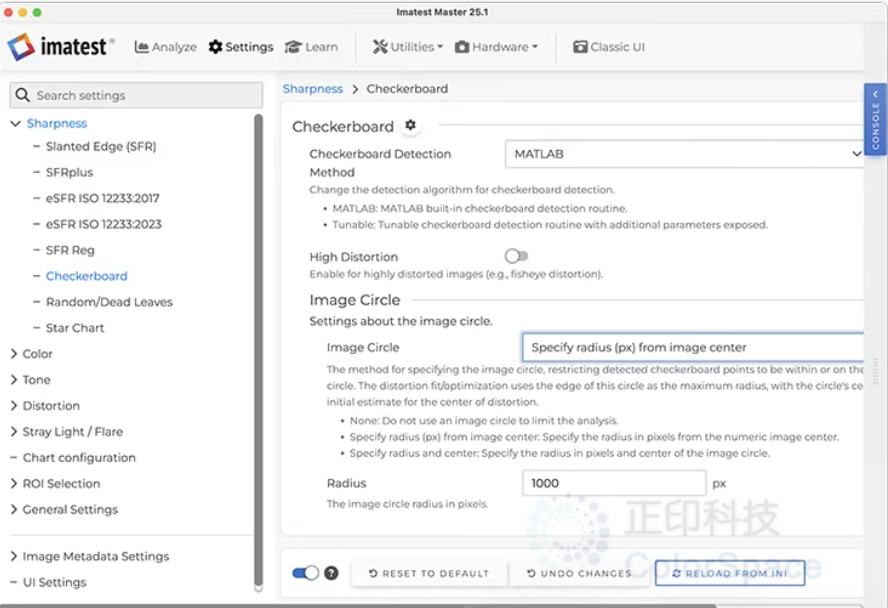888x608 pixels.
Task: Expand the Stray Light / Flare section
Action: (14, 432)
